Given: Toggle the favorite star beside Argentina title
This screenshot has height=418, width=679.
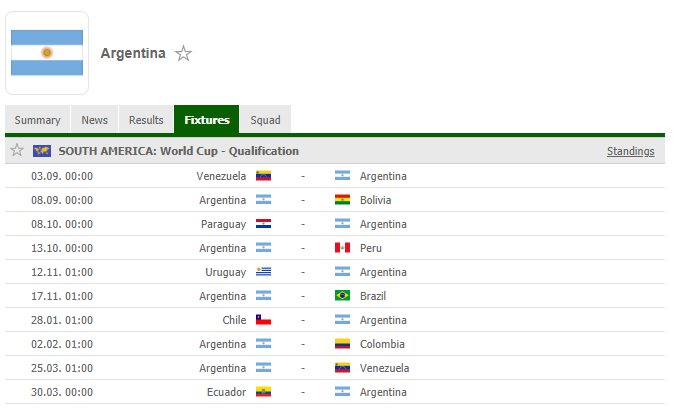Looking at the screenshot, I should click(x=183, y=54).
